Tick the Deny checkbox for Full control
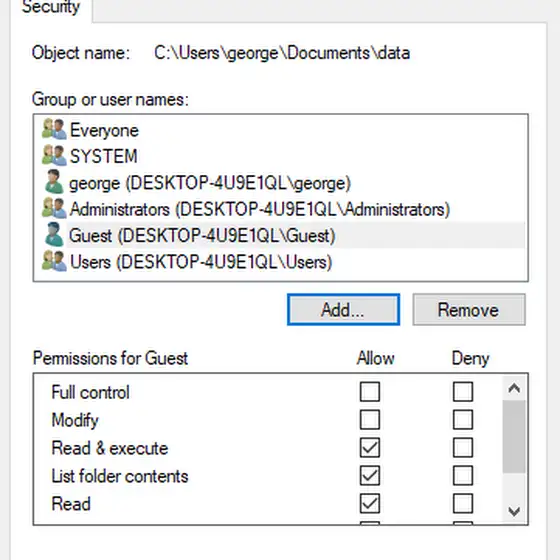The image size is (560, 560). tap(463, 392)
